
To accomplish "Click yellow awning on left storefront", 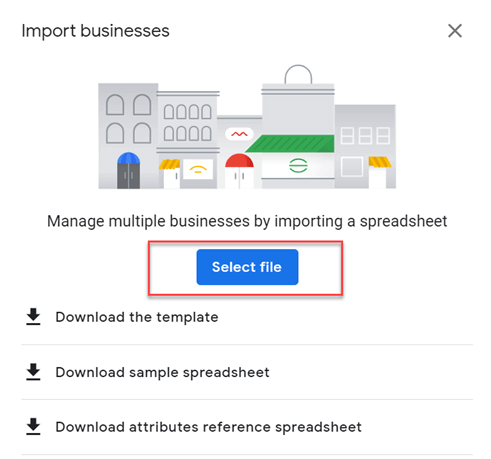I will [169, 164].
